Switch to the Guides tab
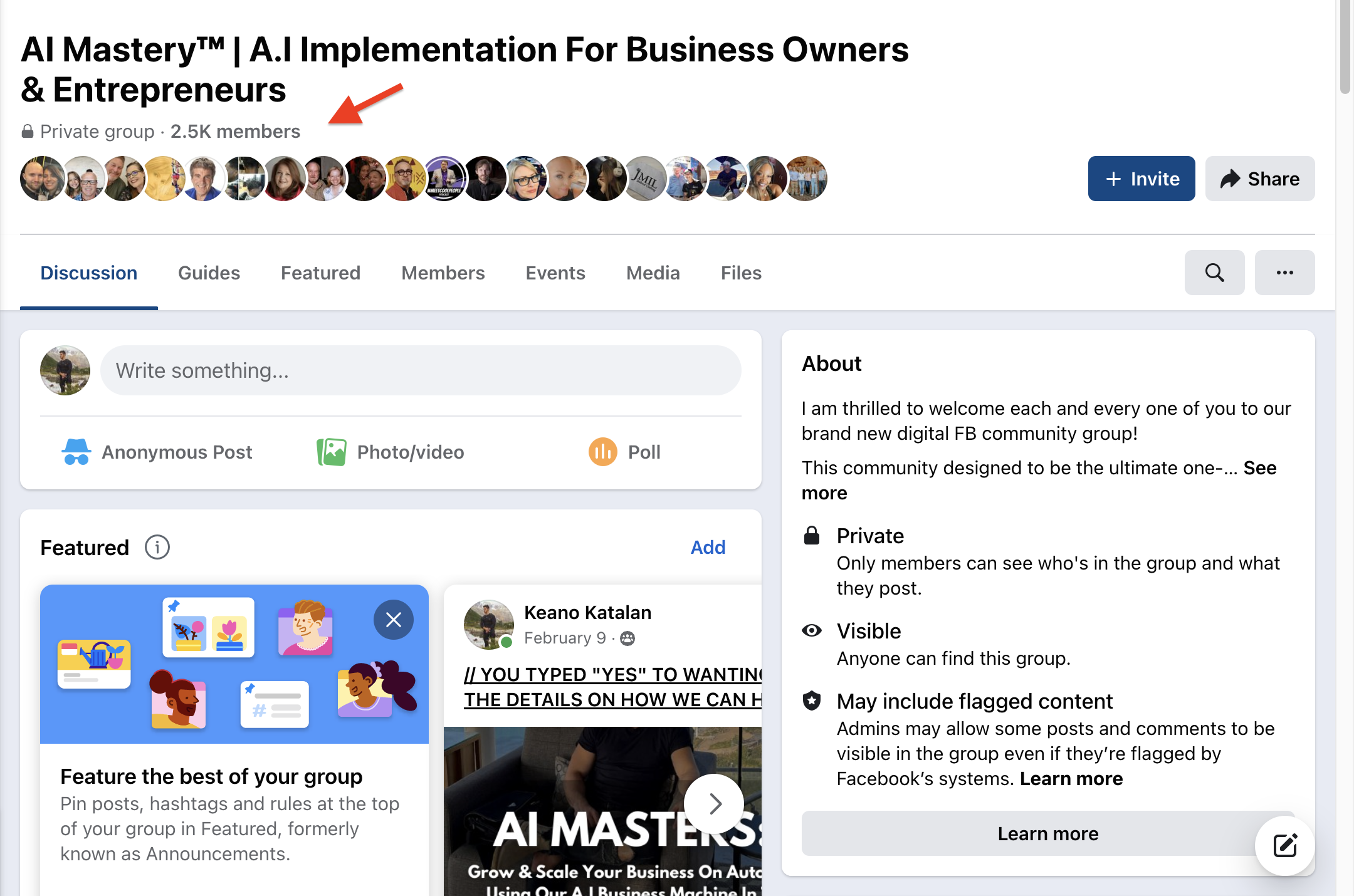Screen dimensions: 1354x896 coord(209,273)
